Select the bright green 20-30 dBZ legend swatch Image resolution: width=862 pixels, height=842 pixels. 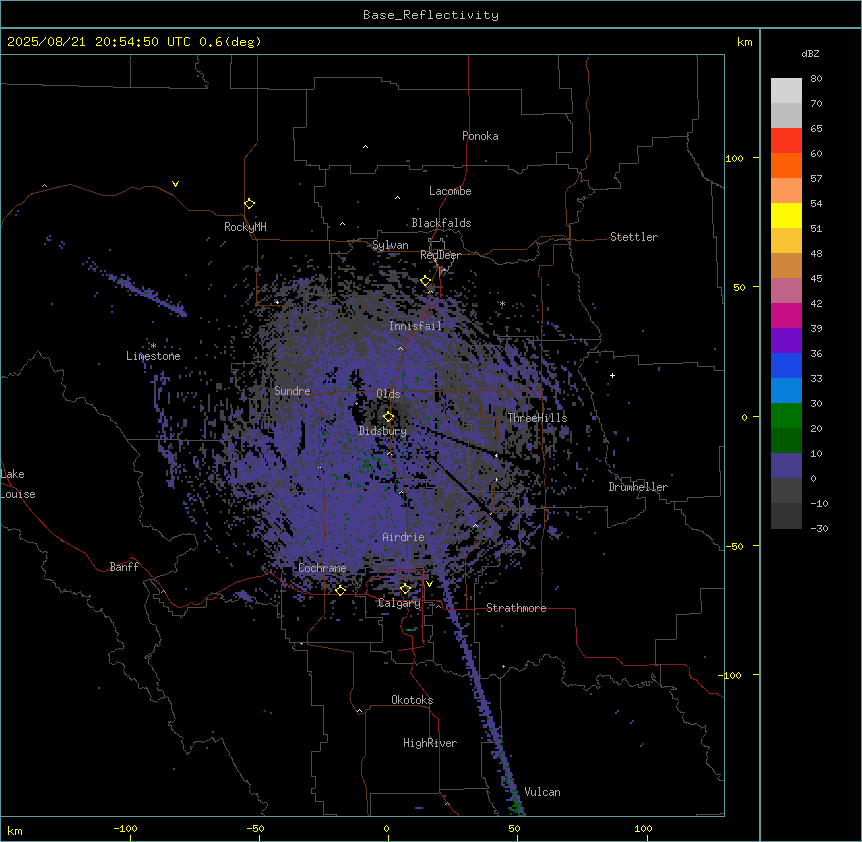[786, 416]
